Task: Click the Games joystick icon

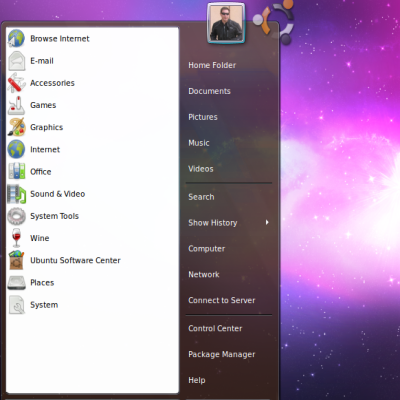Action: click(x=16, y=105)
